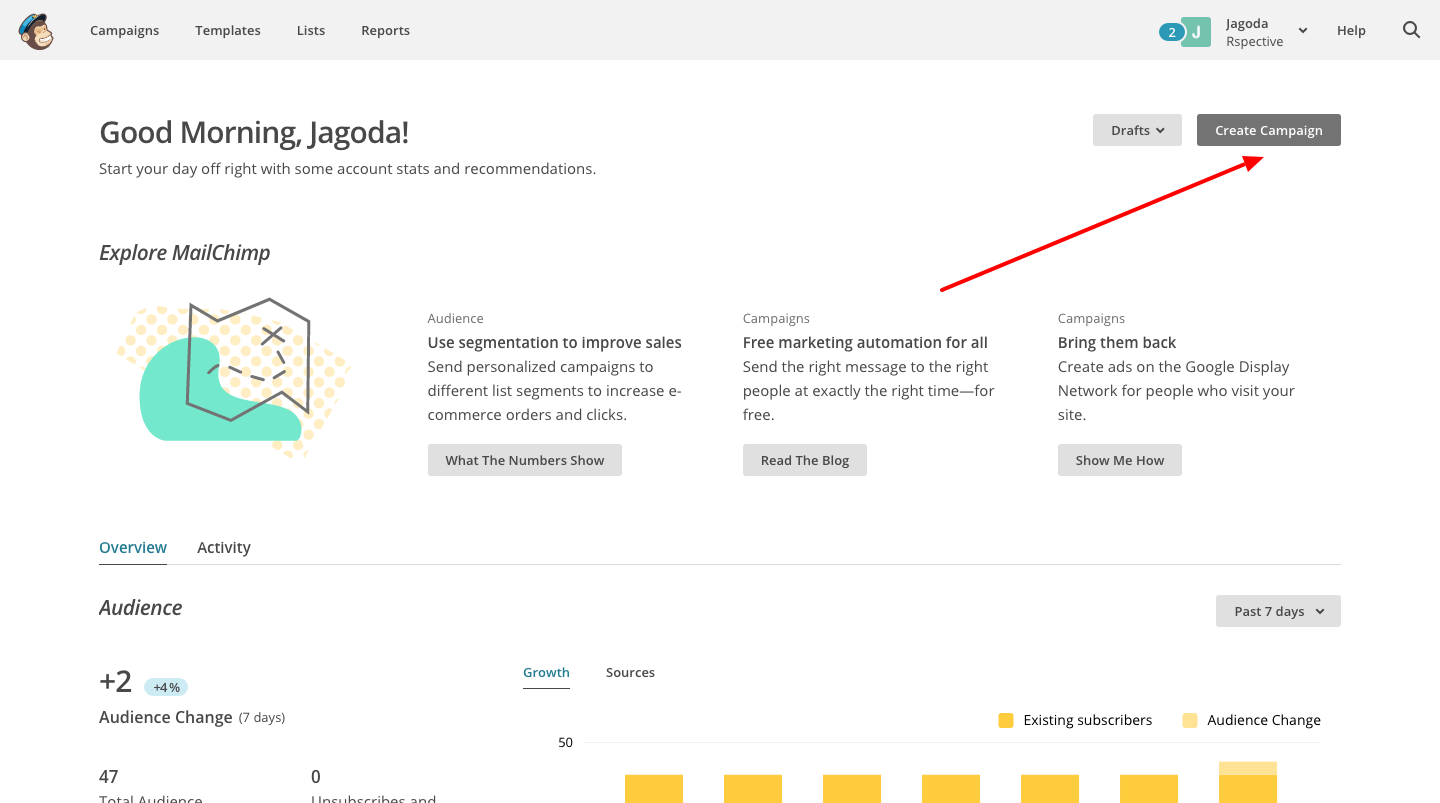1440x803 pixels.
Task: Open the Reports menu
Action: click(x=385, y=30)
